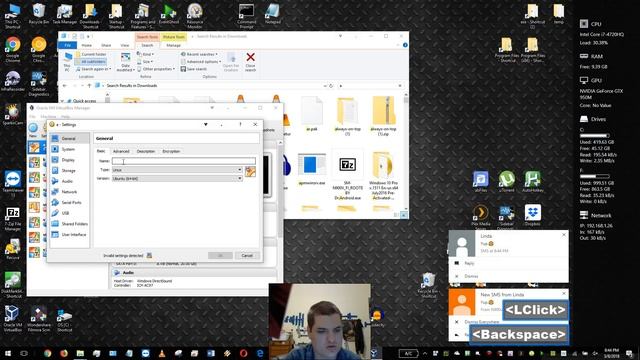
Task: Open the Shared Folders settings category
Action: tap(69, 224)
